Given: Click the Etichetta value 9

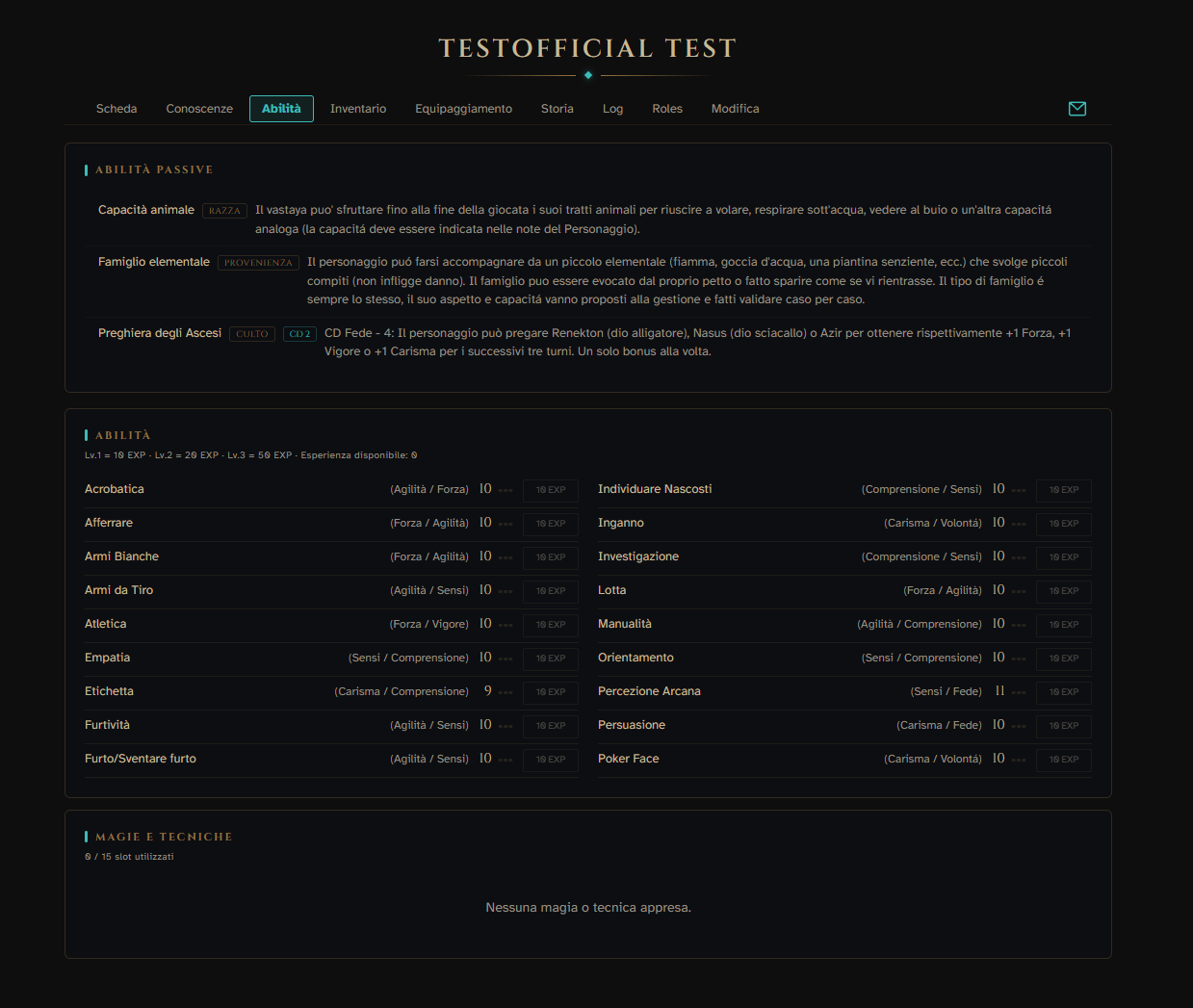Looking at the screenshot, I should 488,691.
